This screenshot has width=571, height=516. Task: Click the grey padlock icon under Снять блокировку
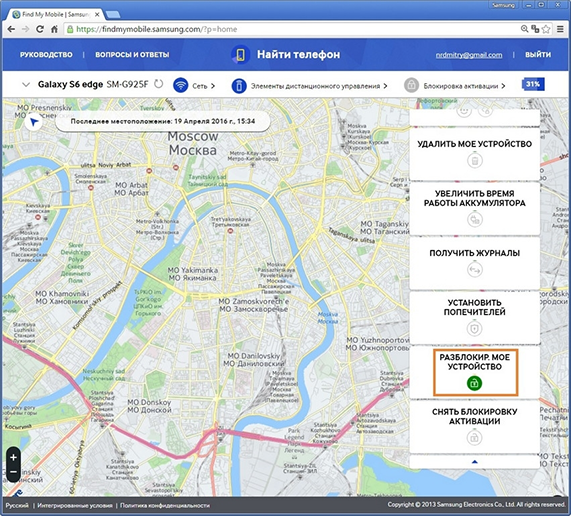475,437
